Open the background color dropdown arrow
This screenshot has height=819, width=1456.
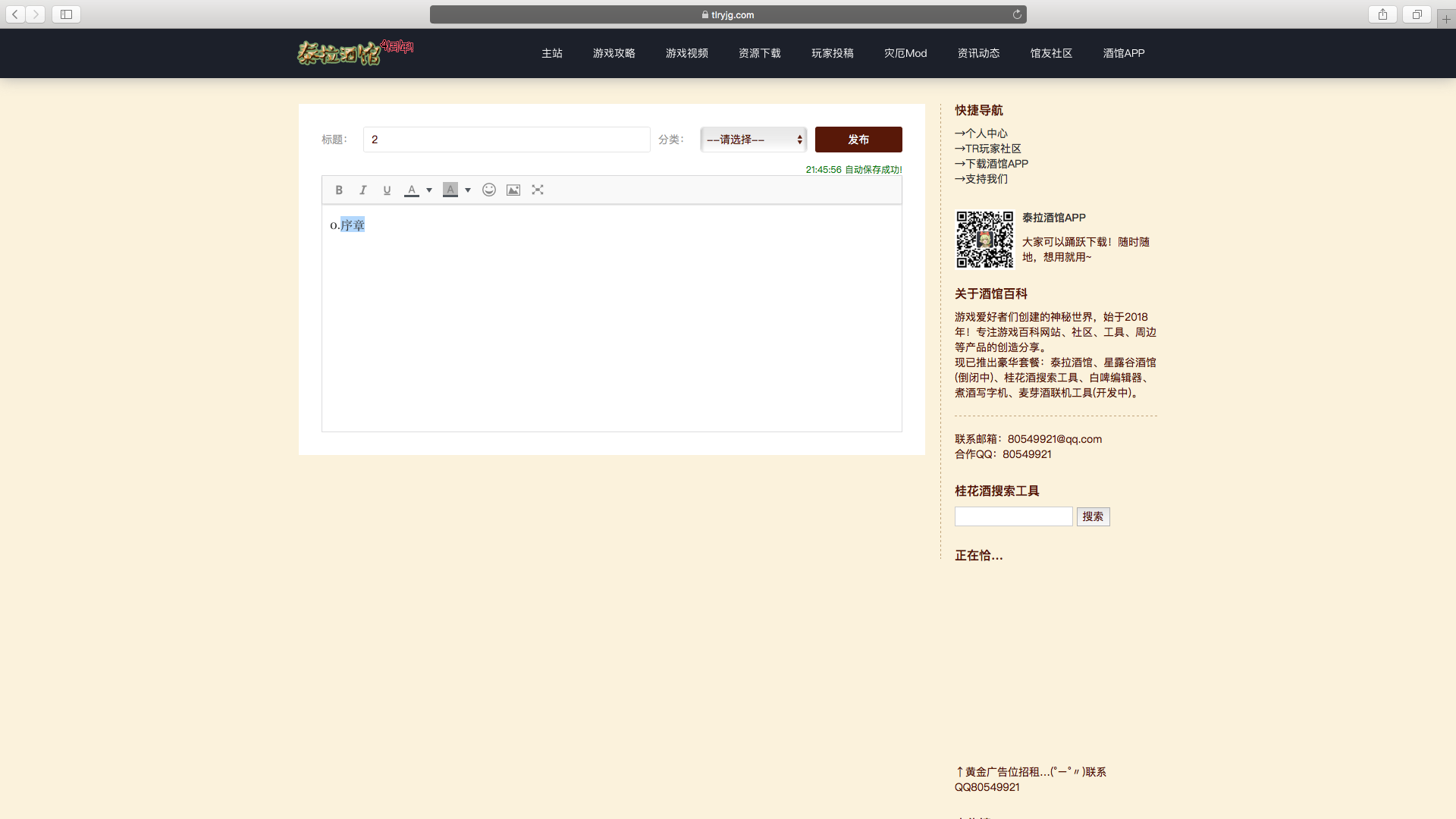(x=468, y=190)
